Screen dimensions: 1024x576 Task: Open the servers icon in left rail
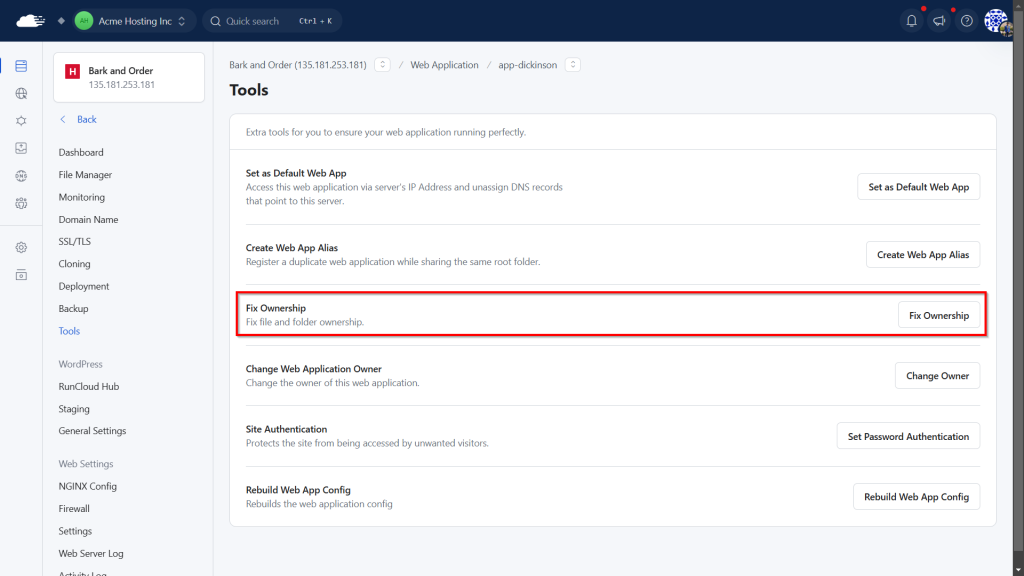(21, 67)
